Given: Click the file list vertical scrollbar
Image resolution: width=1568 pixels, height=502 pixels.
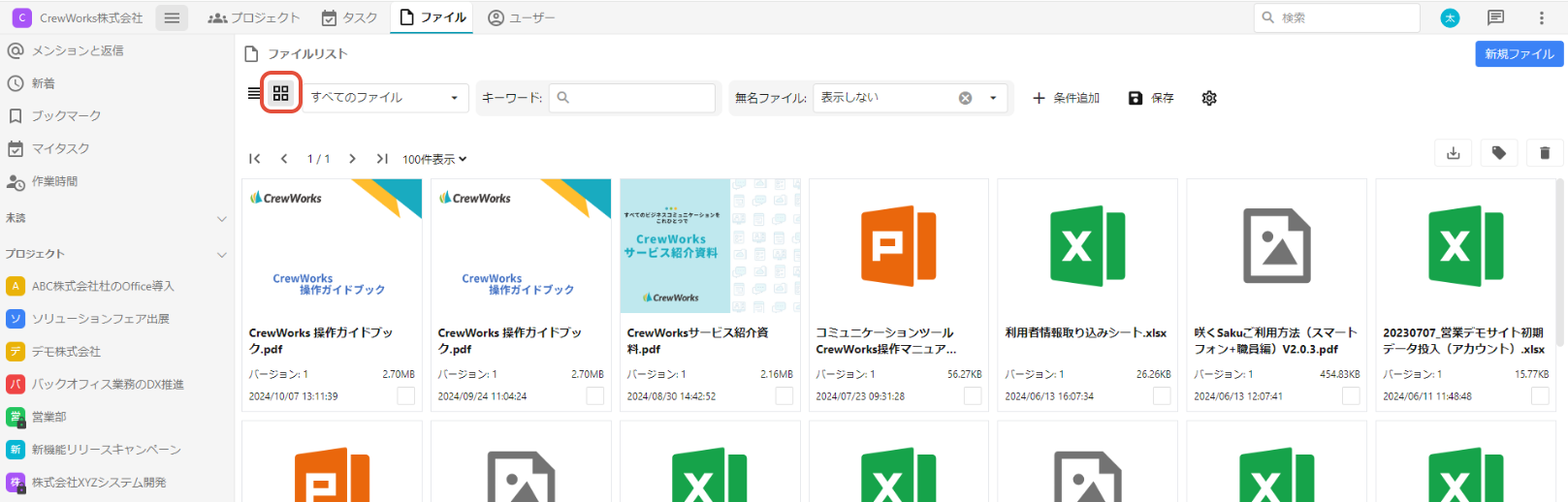Looking at the screenshot, I should (1560, 262).
